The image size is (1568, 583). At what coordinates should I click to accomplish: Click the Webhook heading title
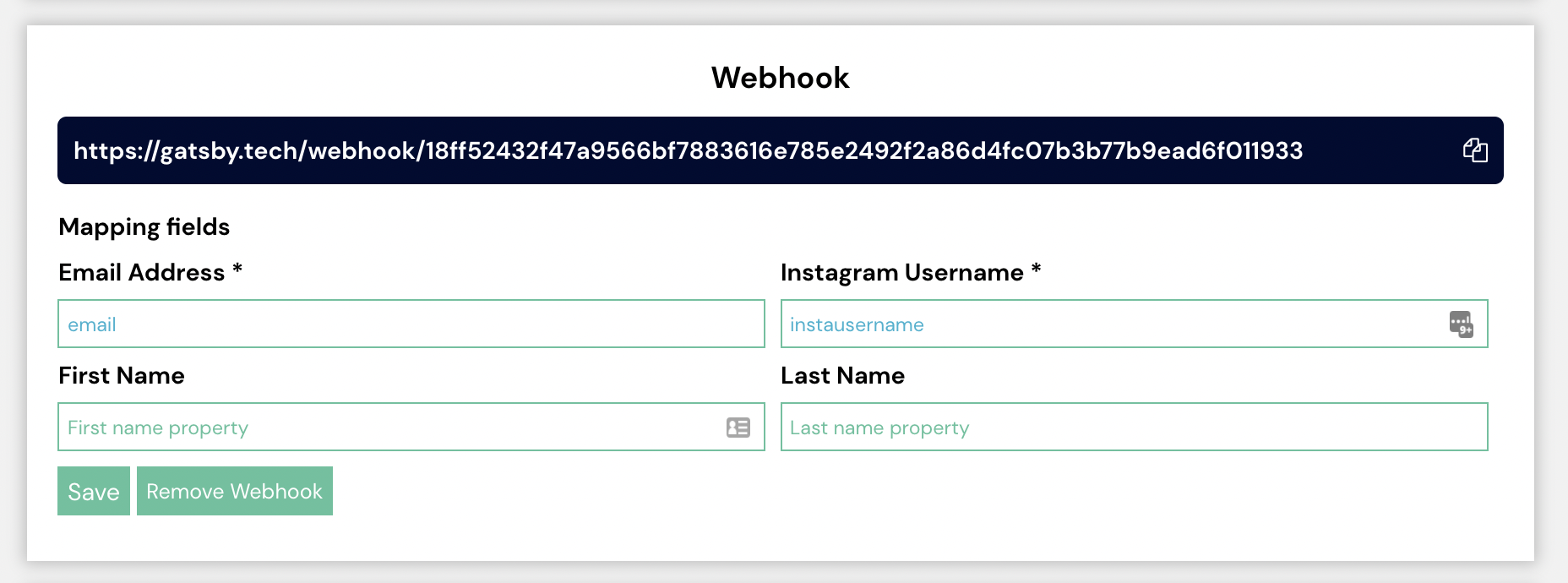point(780,78)
